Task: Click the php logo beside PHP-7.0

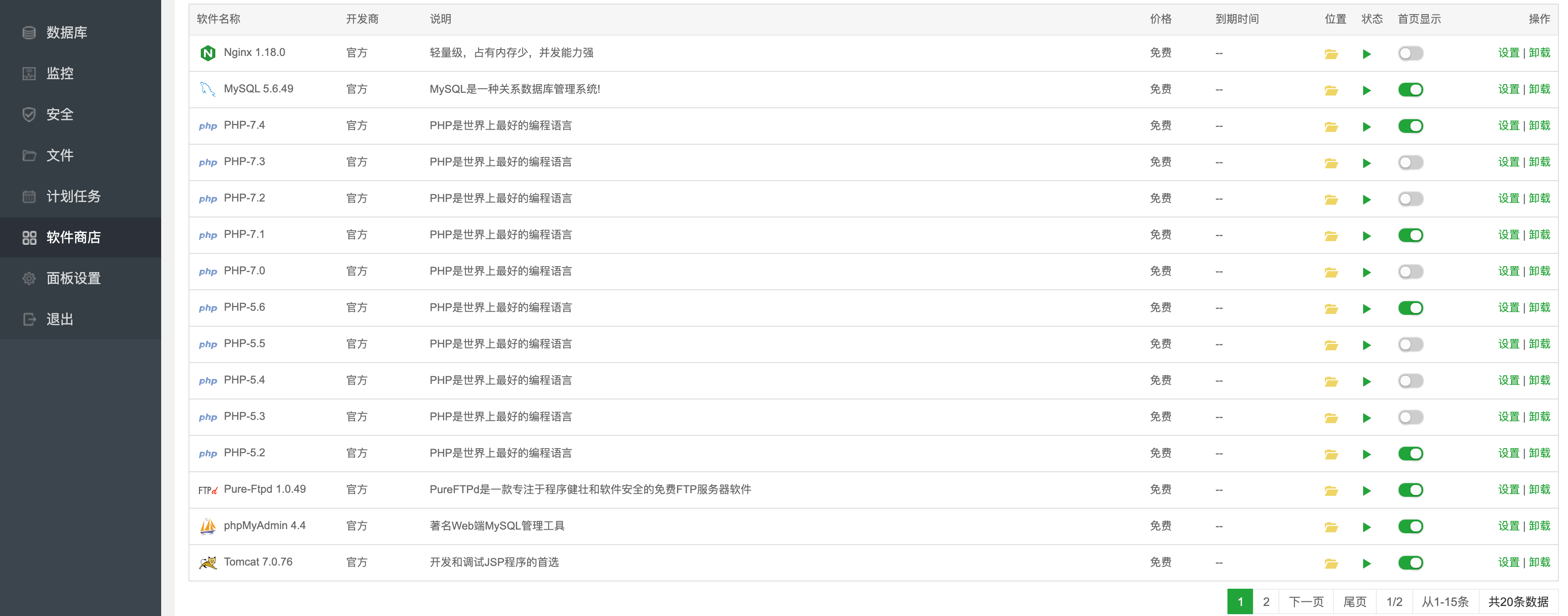Action: coord(208,271)
